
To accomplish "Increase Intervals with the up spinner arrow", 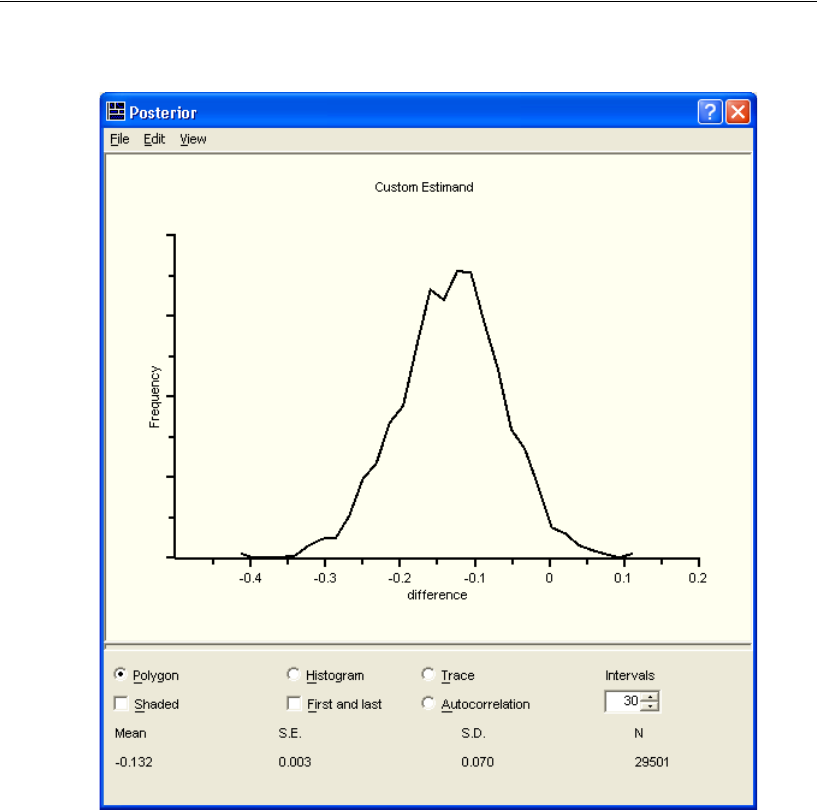I will click(x=650, y=696).
